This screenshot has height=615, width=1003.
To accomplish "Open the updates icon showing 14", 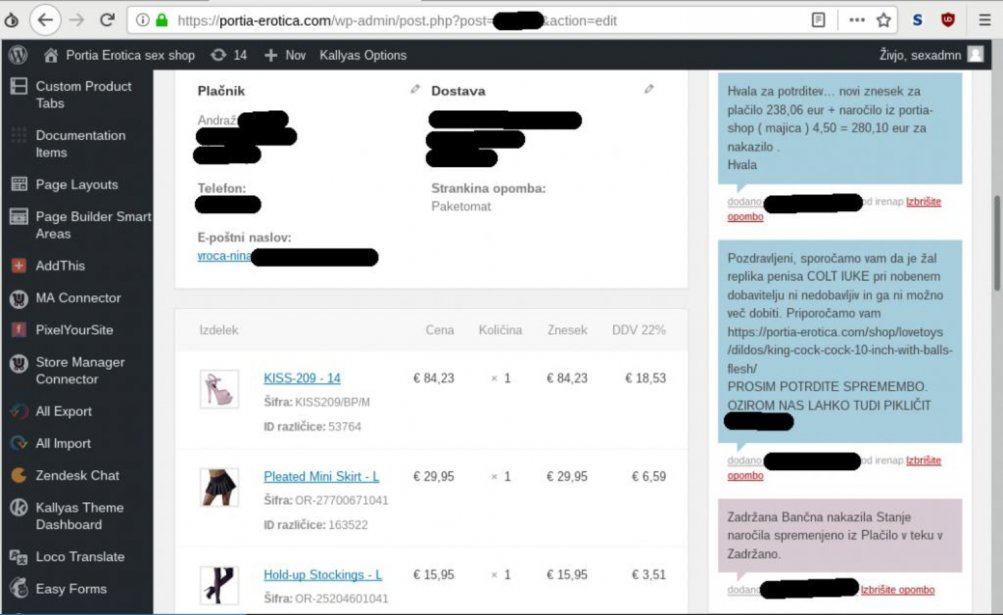I will click(x=229, y=55).
